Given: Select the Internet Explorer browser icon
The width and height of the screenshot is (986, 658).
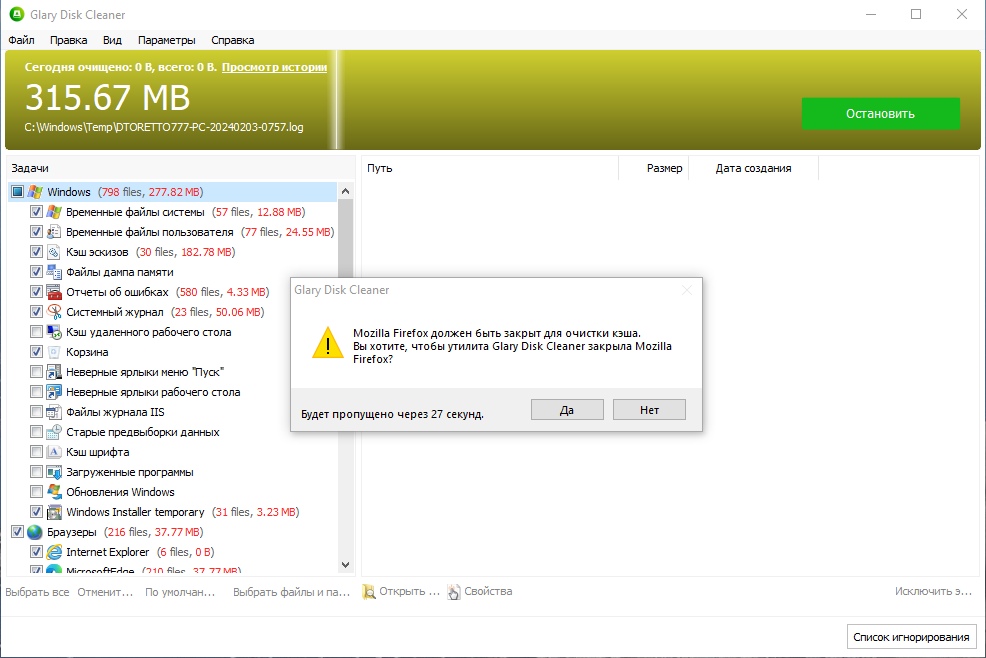Looking at the screenshot, I should click(x=53, y=552).
